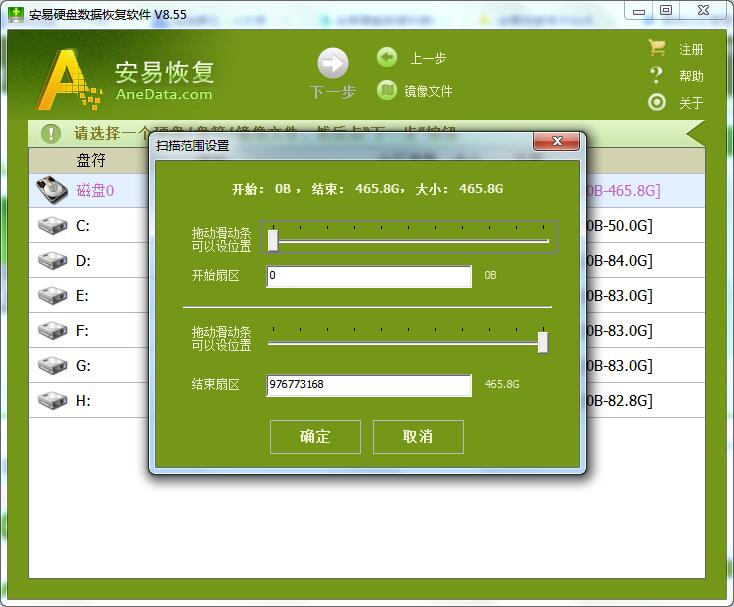The width and height of the screenshot is (734, 607).
Task: Click the 结束扇区 label
Action: click(x=215, y=384)
